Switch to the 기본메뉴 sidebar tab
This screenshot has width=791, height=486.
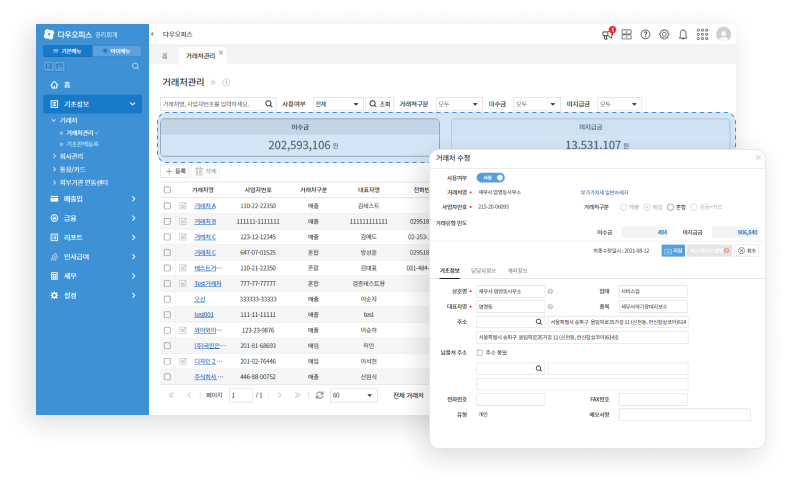point(67,51)
